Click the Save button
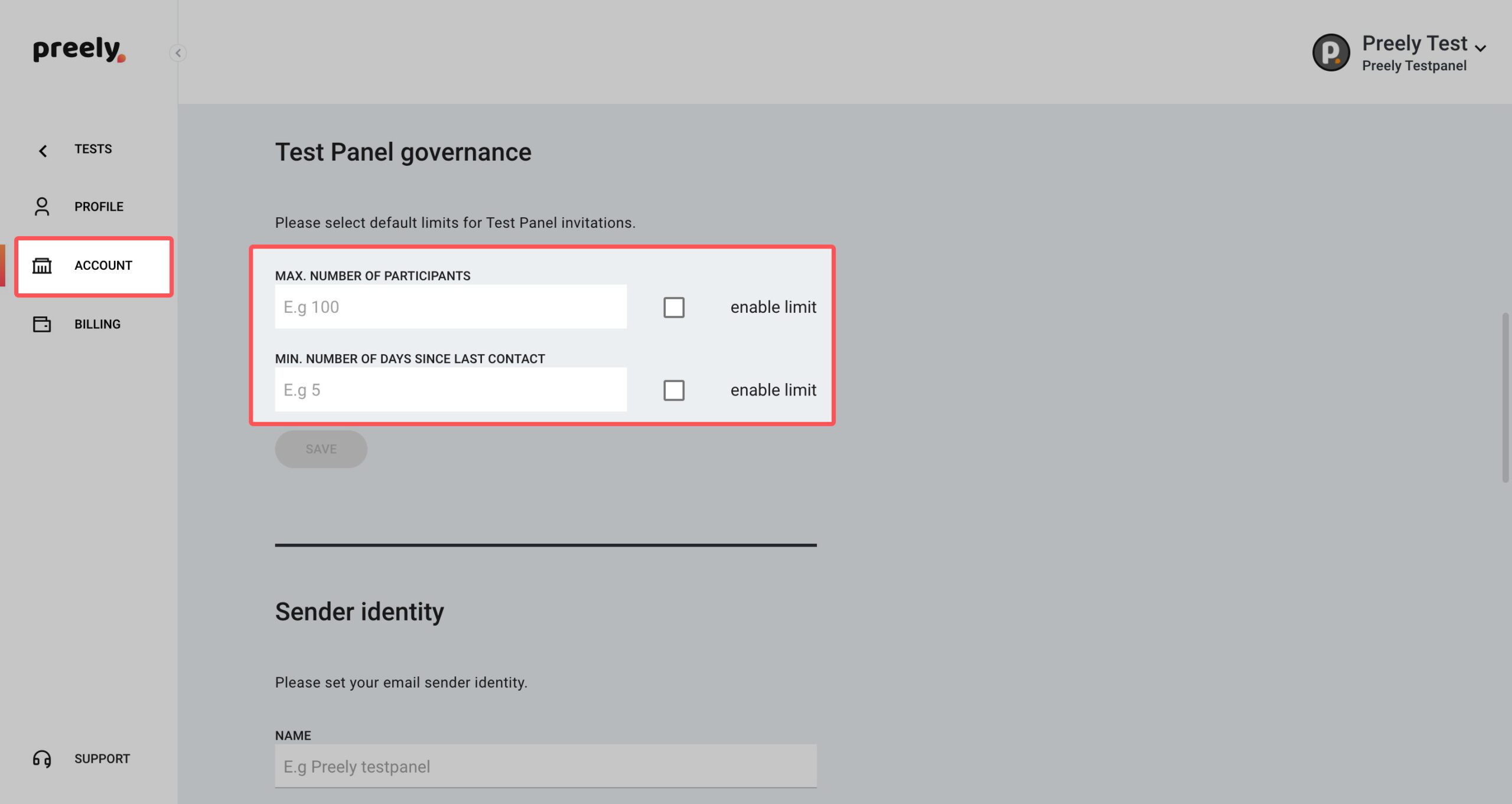 pos(321,449)
